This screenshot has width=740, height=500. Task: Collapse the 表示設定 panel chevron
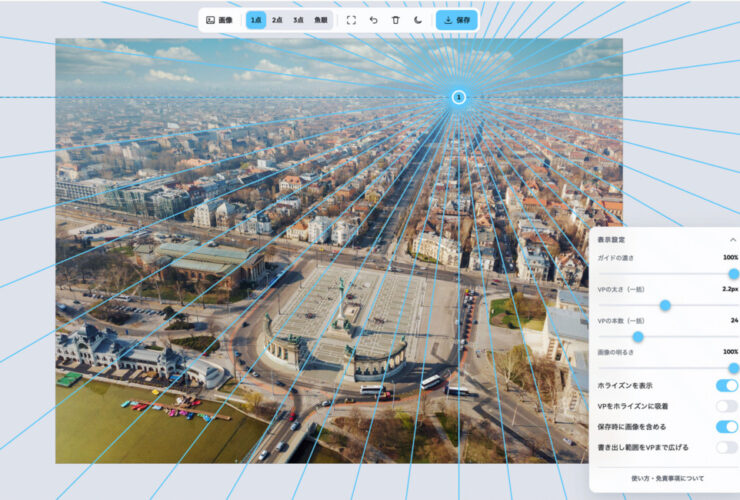click(x=732, y=240)
